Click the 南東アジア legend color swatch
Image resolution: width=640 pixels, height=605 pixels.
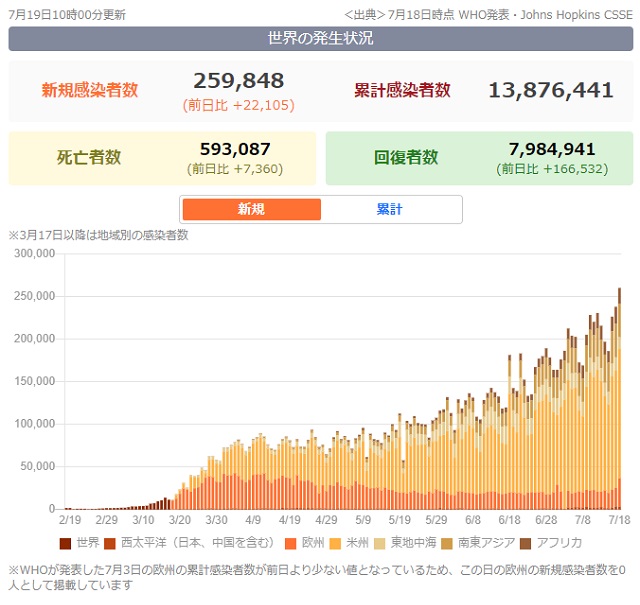click(447, 543)
